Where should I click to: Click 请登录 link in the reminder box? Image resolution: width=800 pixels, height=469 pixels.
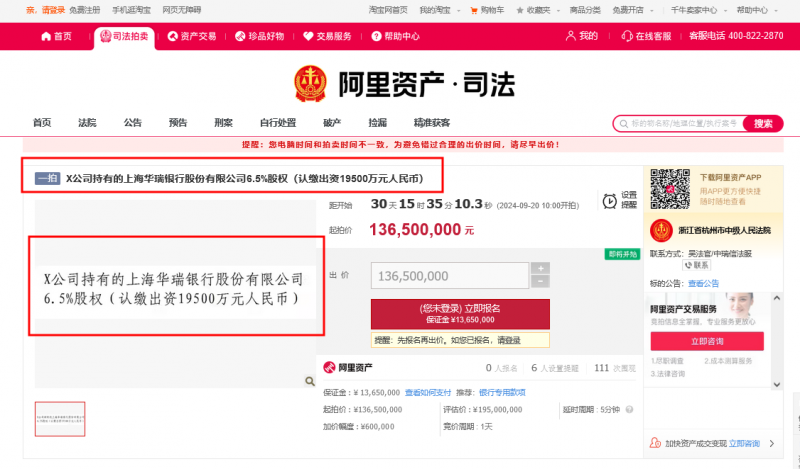(509, 340)
